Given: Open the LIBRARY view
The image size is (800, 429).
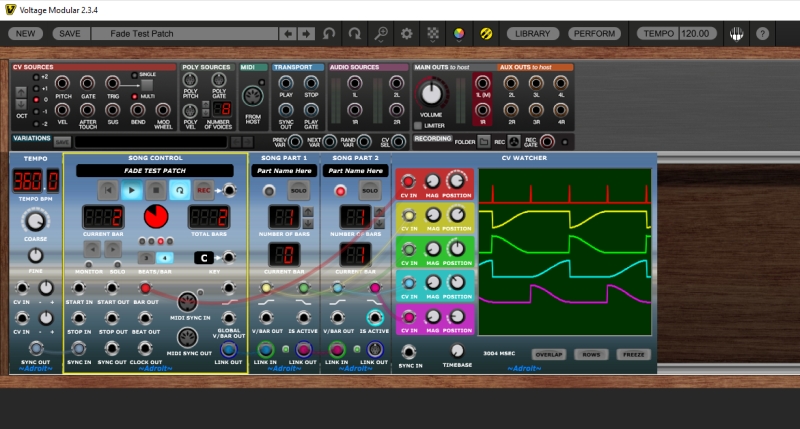Looking at the screenshot, I should (532, 34).
